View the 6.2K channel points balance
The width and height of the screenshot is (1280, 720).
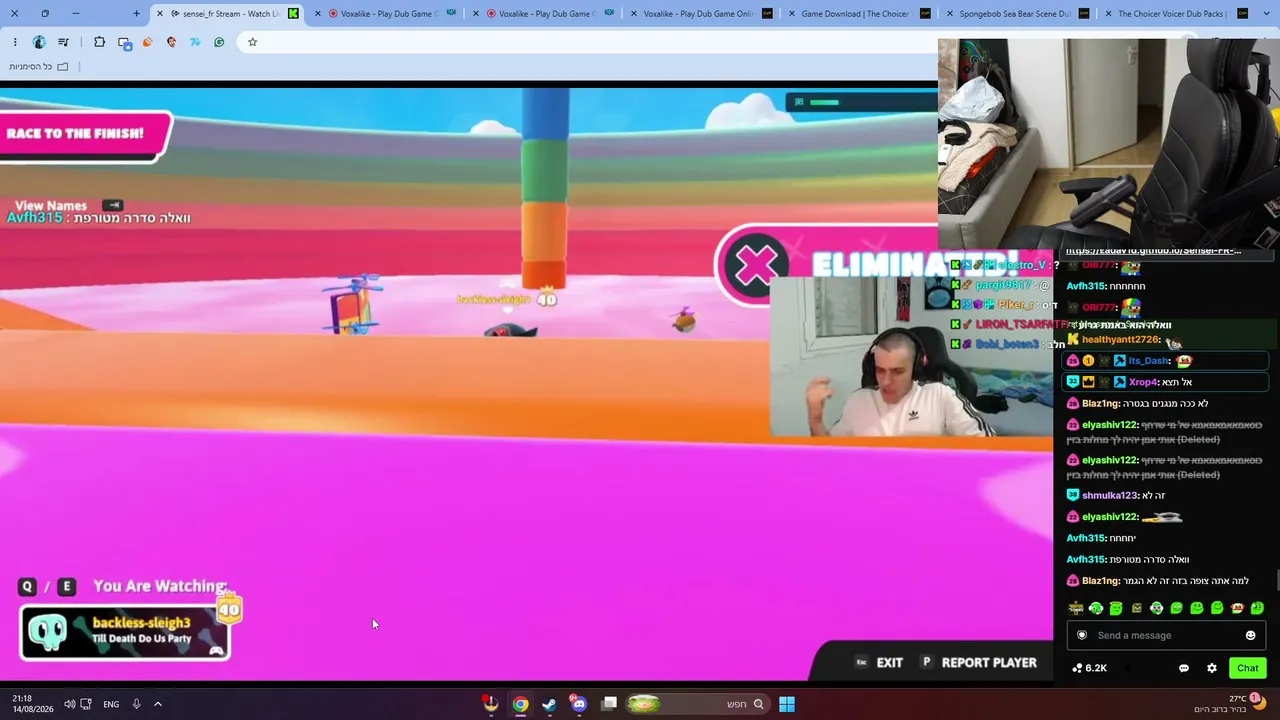click(x=1089, y=668)
